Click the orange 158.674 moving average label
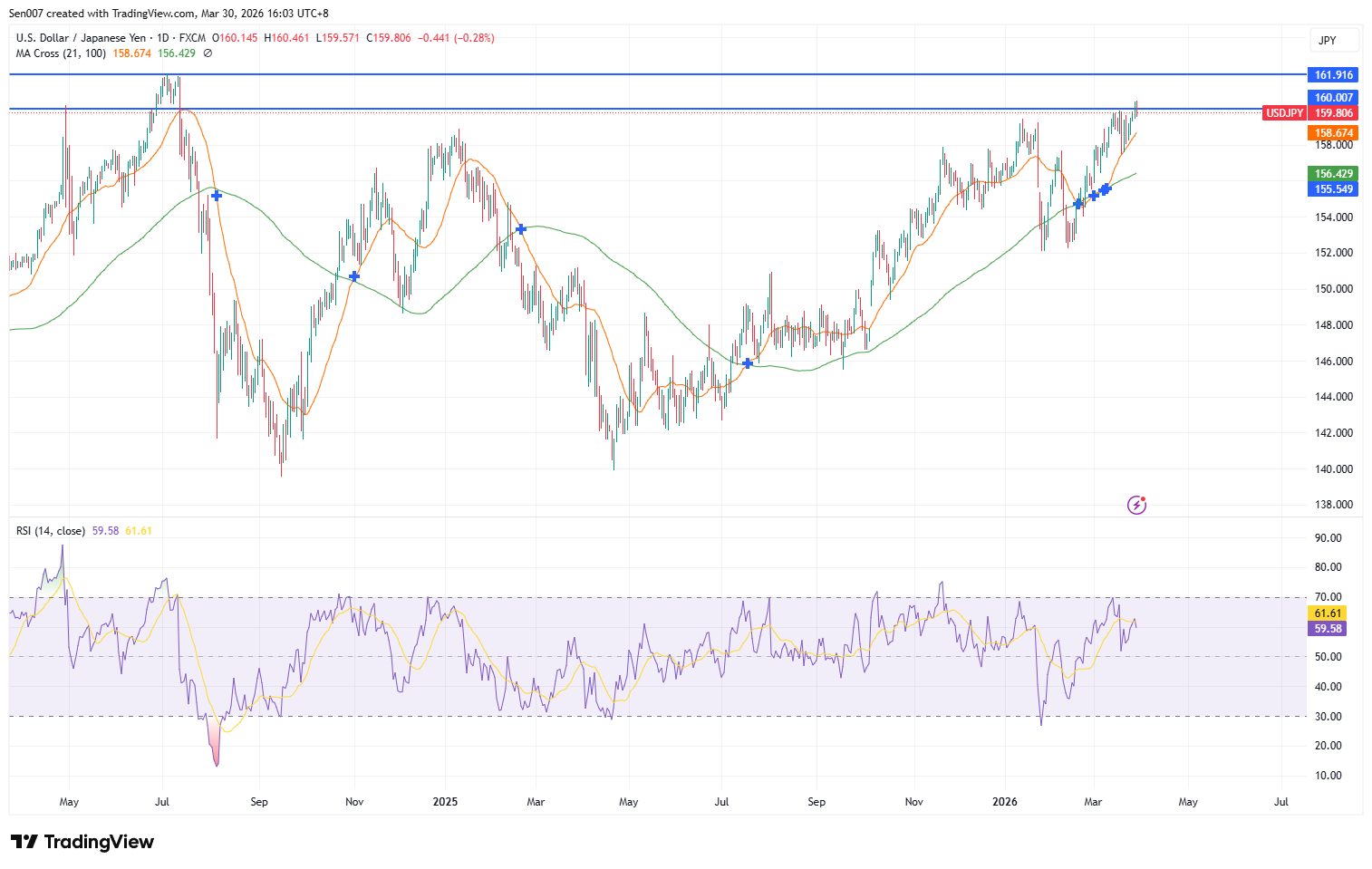 pyautogui.click(x=1332, y=132)
